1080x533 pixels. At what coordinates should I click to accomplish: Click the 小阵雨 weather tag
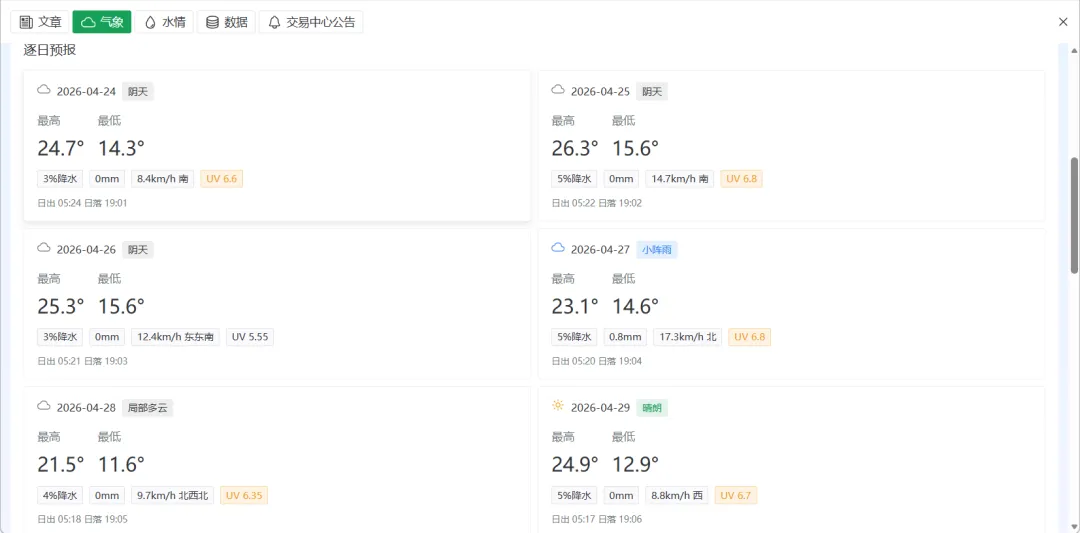coord(657,250)
